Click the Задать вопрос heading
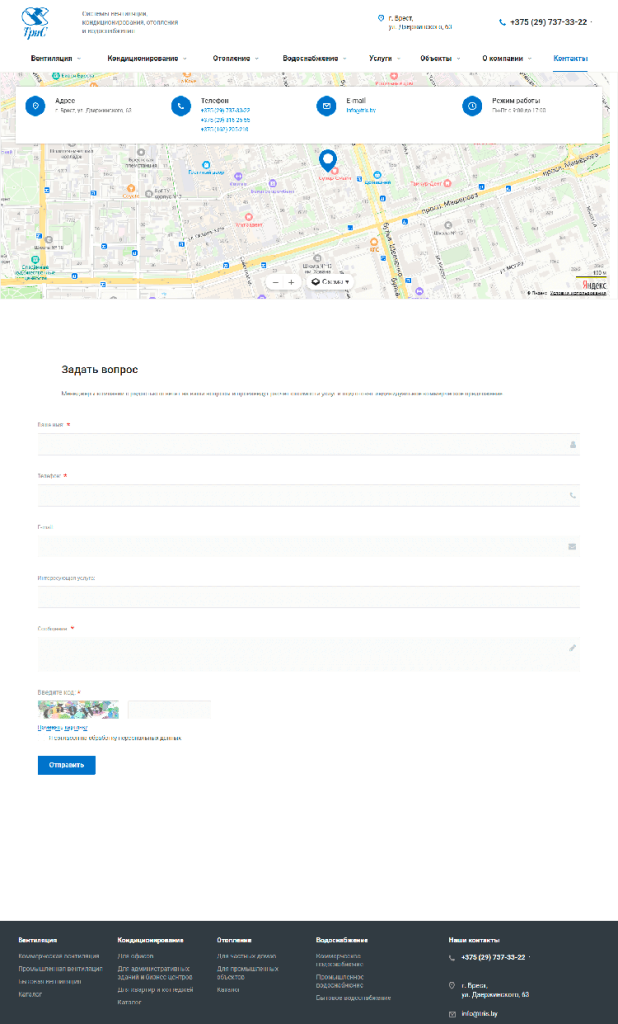This screenshot has height=1024, width=618. [x=100, y=370]
